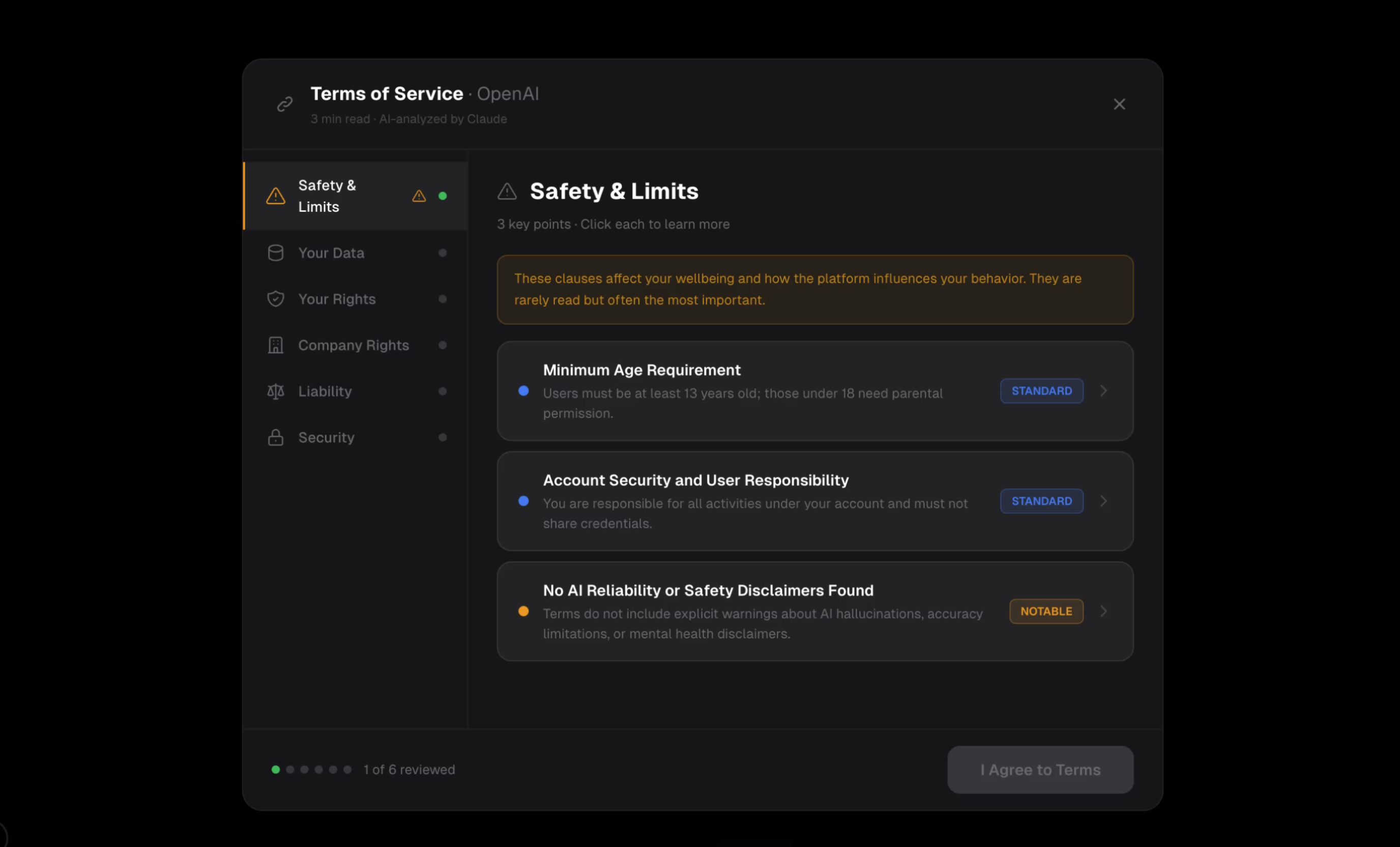Image resolution: width=1400 pixels, height=847 pixels.
Task: Click the status dot next to Your Data
Action: tap(443, 253)
